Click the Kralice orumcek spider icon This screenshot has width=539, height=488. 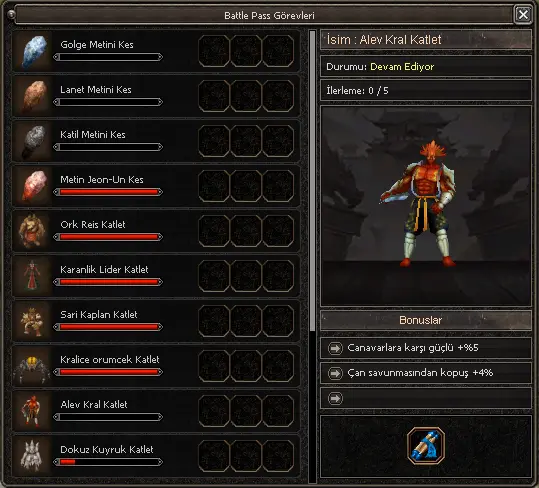click(x=32, y=368)
